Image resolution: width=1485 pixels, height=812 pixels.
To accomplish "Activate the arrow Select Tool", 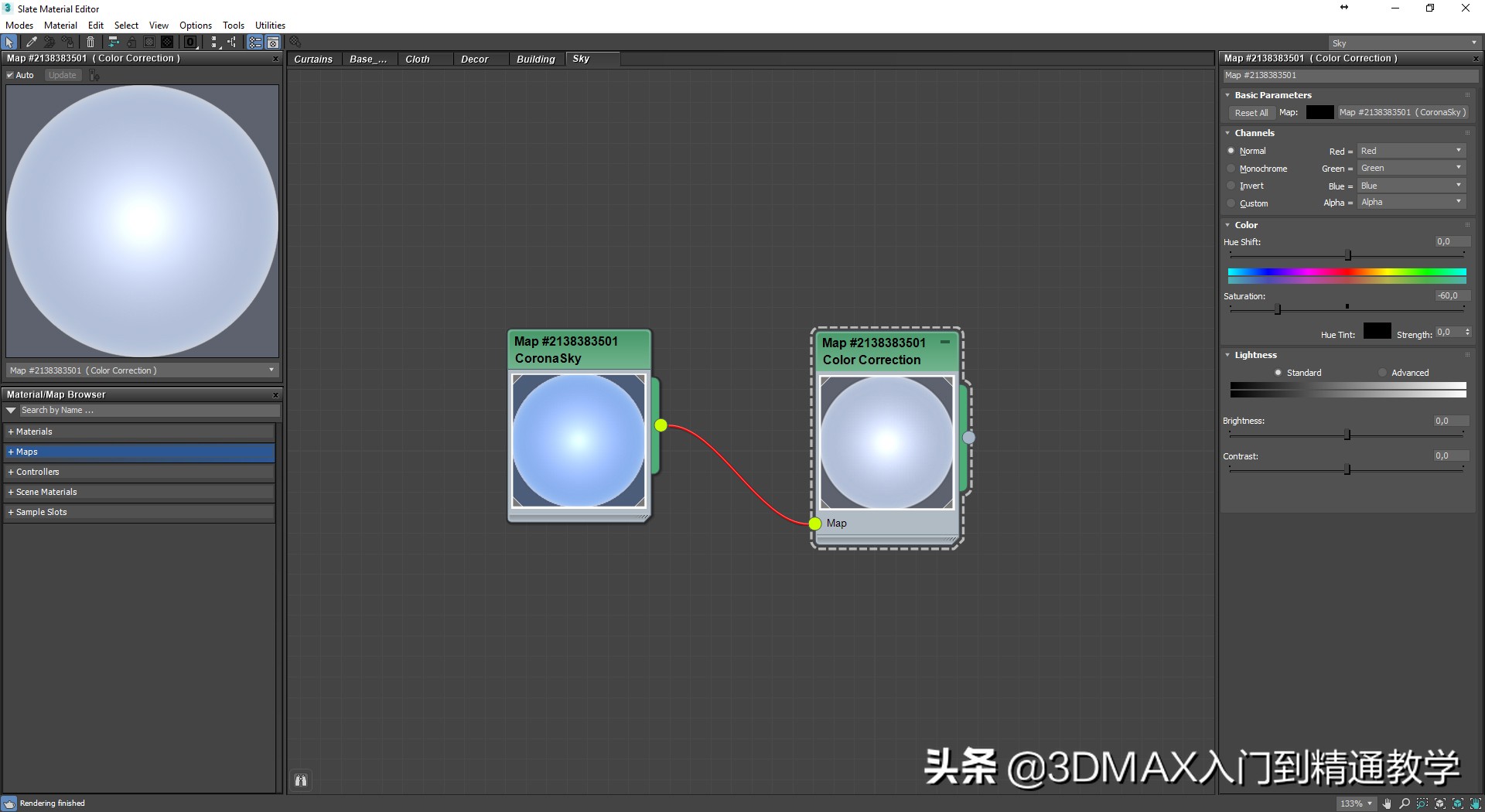I will [x=9, y=43].
